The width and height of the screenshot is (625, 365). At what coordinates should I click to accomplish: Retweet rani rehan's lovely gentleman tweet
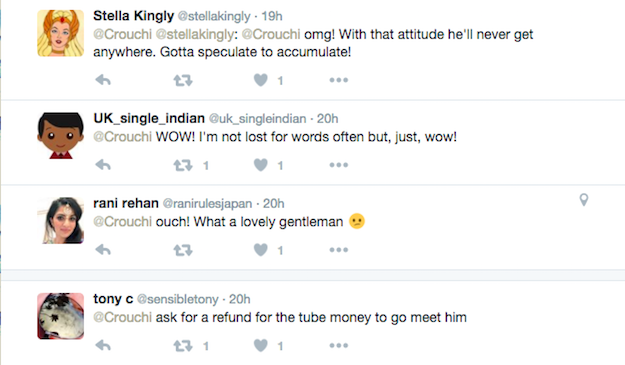183,250
